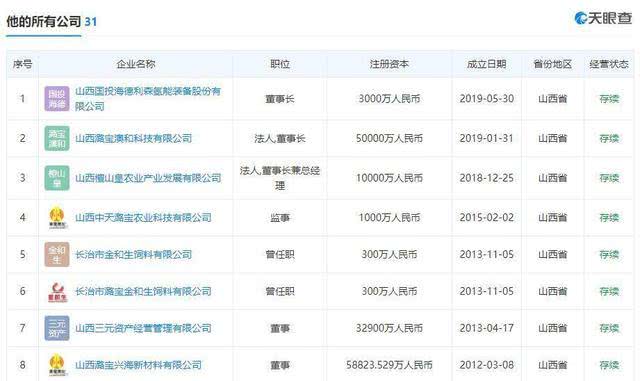Click the 成立日期 column header
This screenshot has width=640, height=381.
487,64
